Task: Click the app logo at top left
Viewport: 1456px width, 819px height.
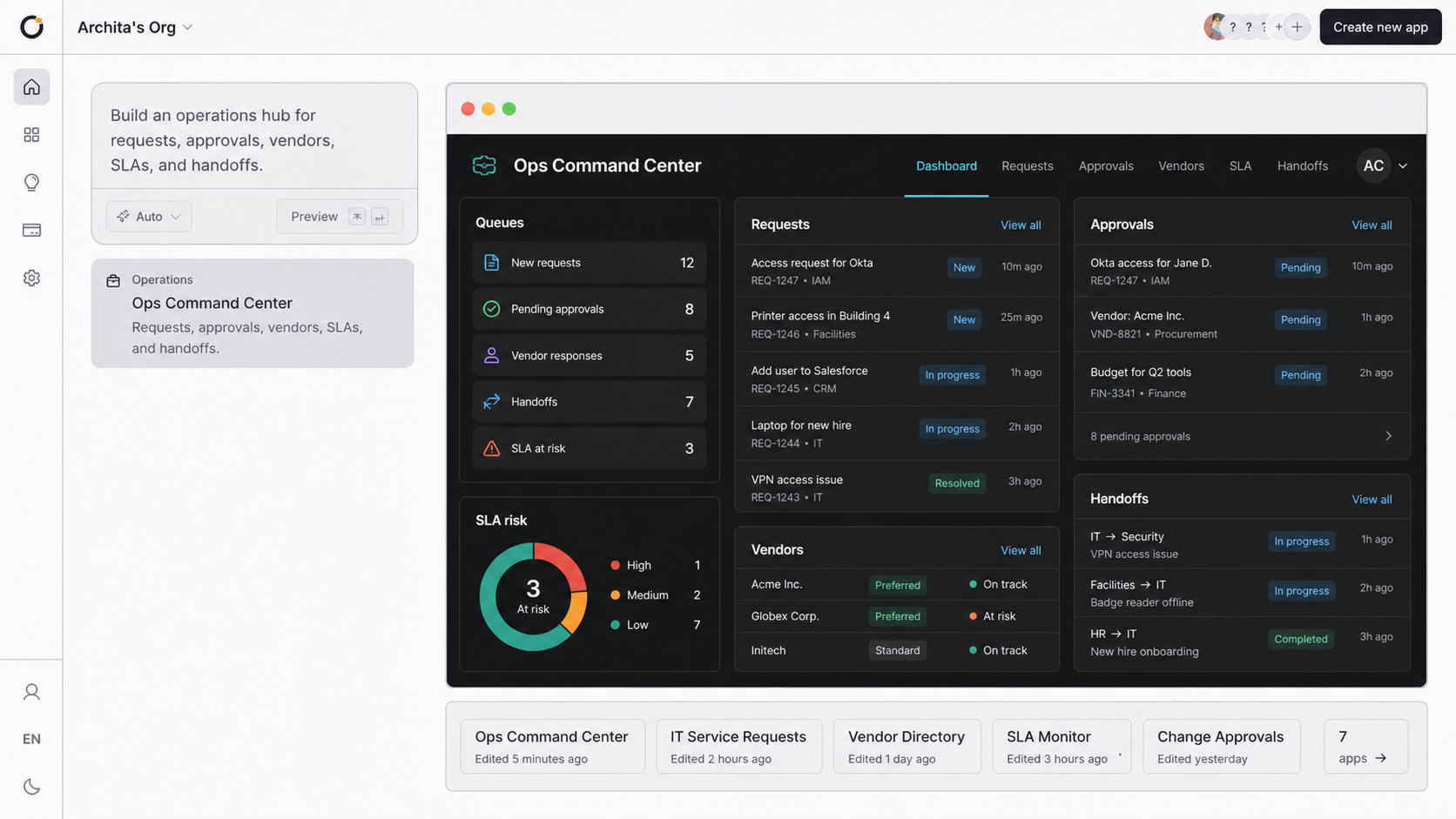Action: (31, 27)
